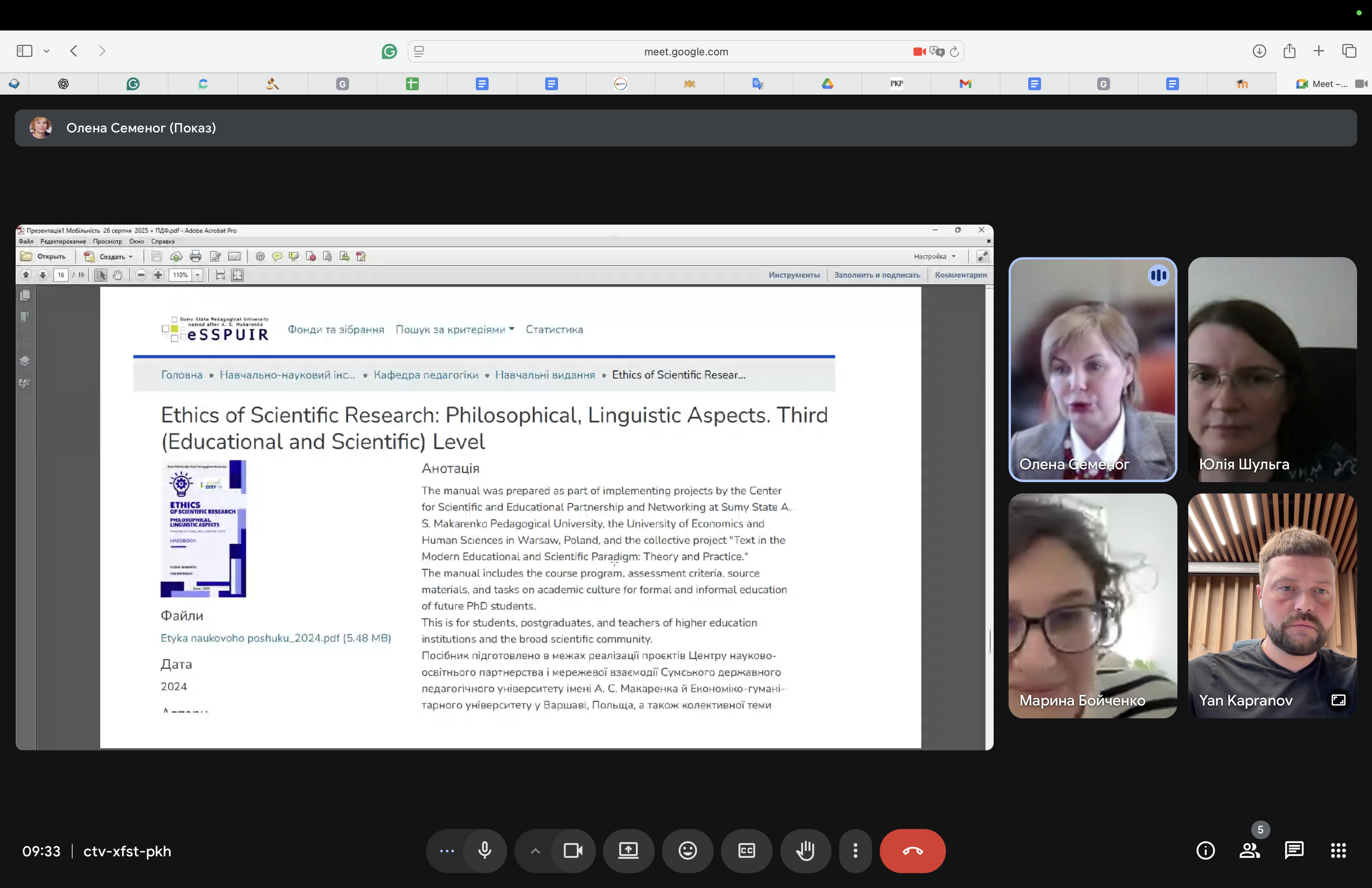1372x888 pixels.
Task: Open the Комментарии pane in shared Acrobat
Action: (x=960, y=276)
